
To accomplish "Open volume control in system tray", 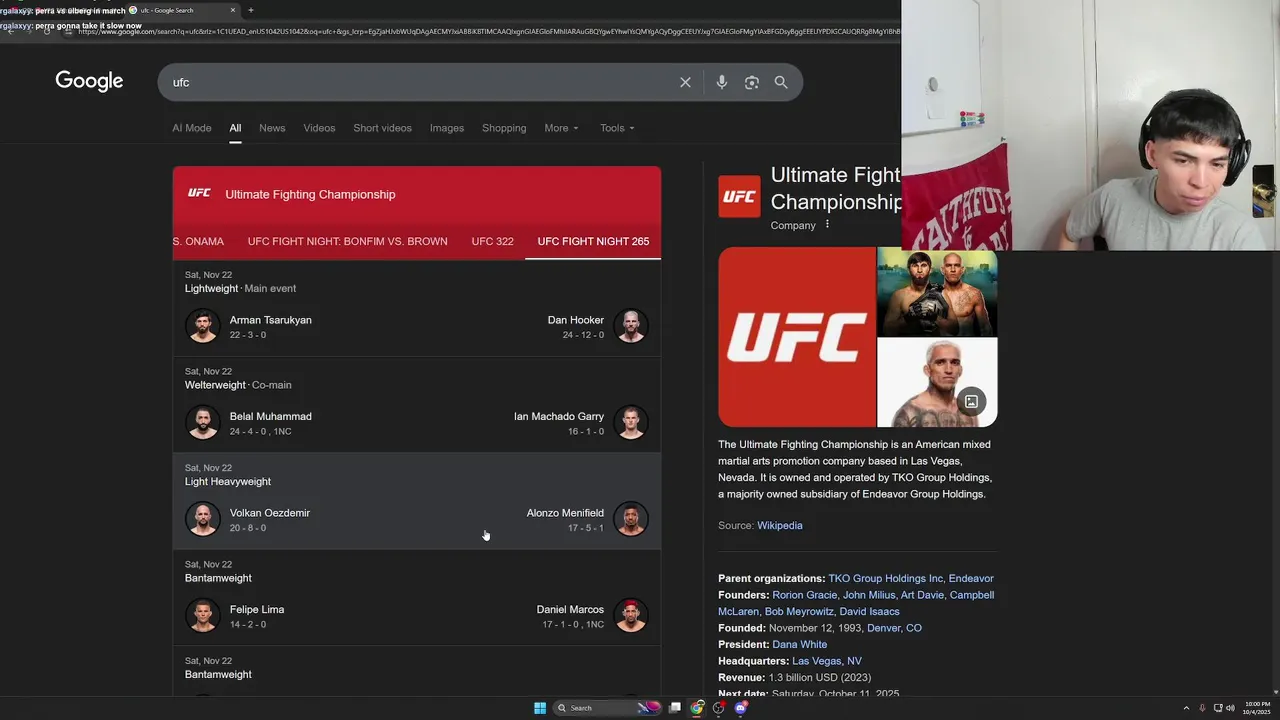I will click(1230, 708).
